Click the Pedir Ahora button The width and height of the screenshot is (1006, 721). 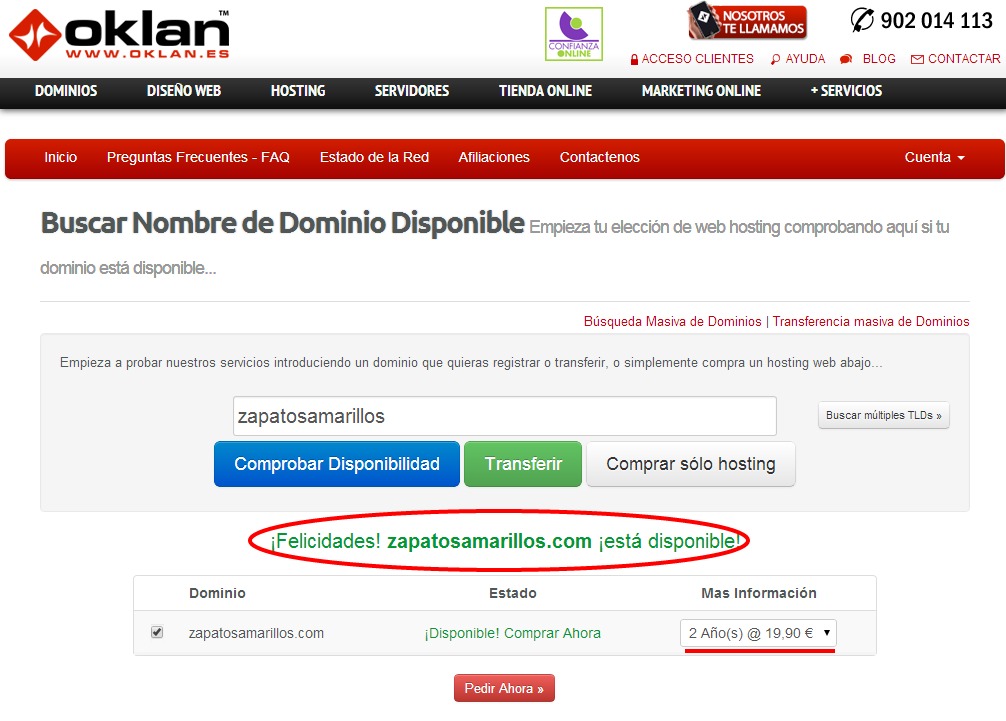[x=504, y=688]
